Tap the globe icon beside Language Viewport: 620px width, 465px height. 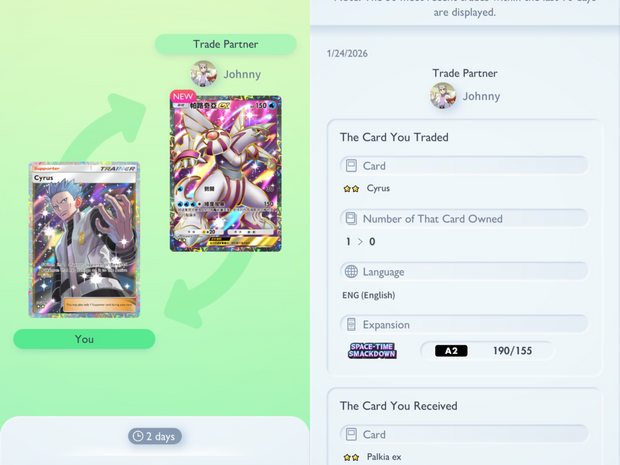[x=351, y=272]
